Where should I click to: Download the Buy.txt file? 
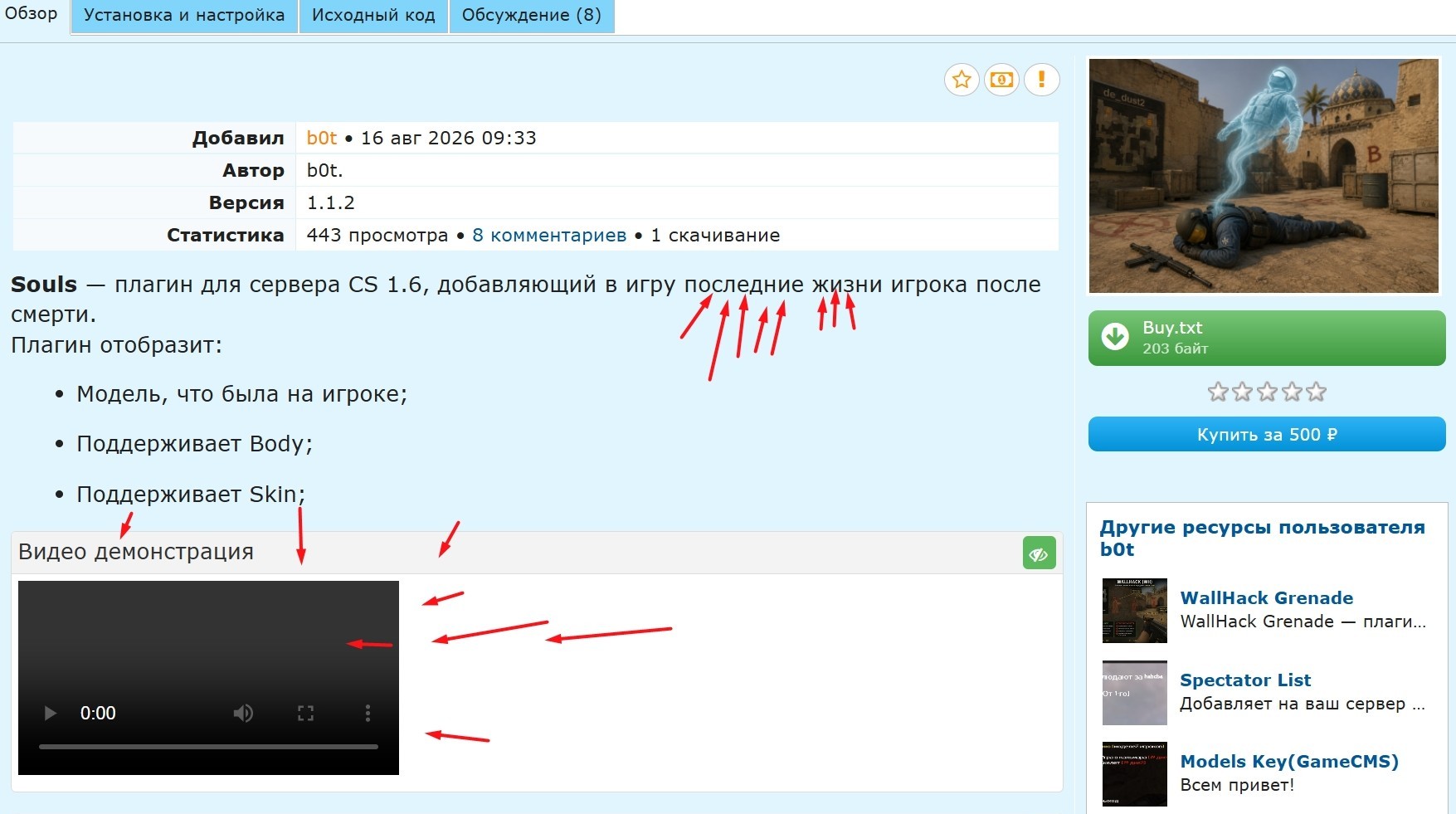[1267, 338]
